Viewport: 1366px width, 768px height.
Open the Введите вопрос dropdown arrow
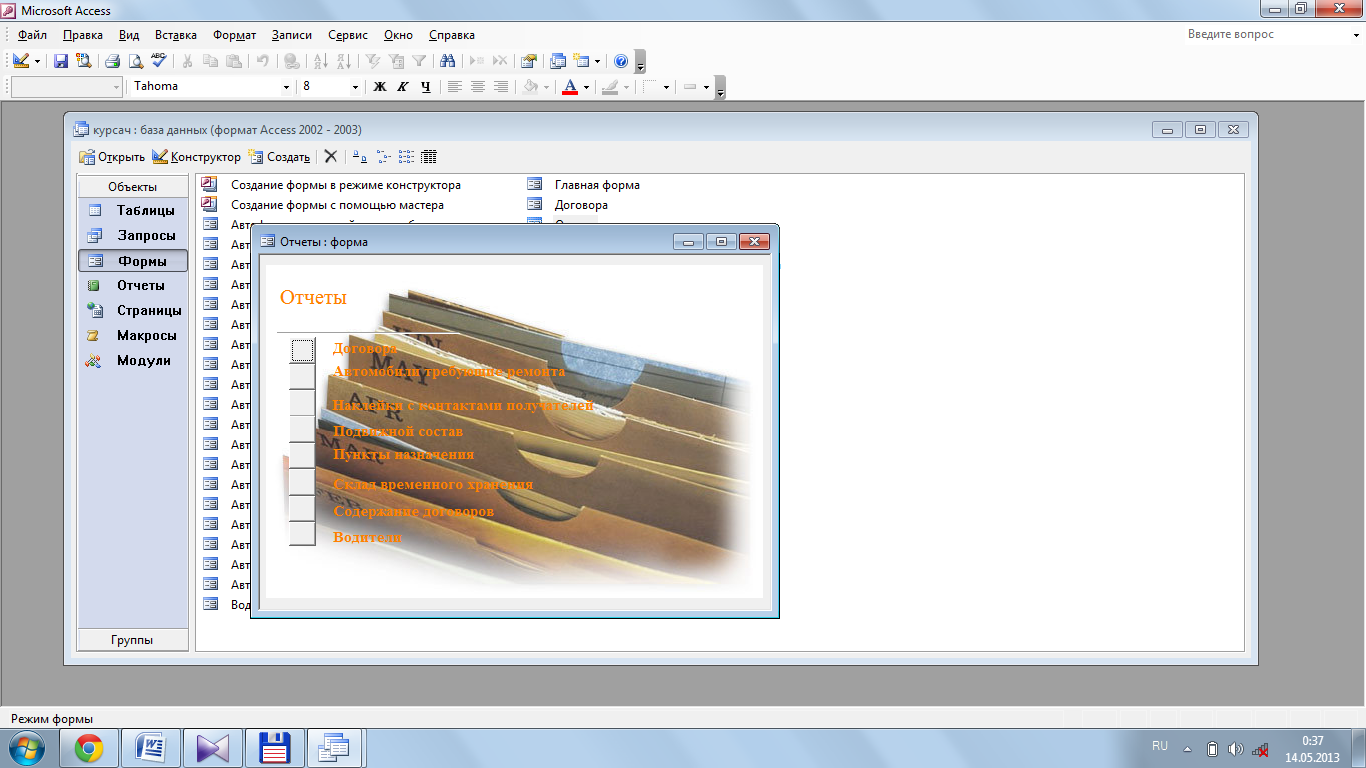tap(1355, 34)
